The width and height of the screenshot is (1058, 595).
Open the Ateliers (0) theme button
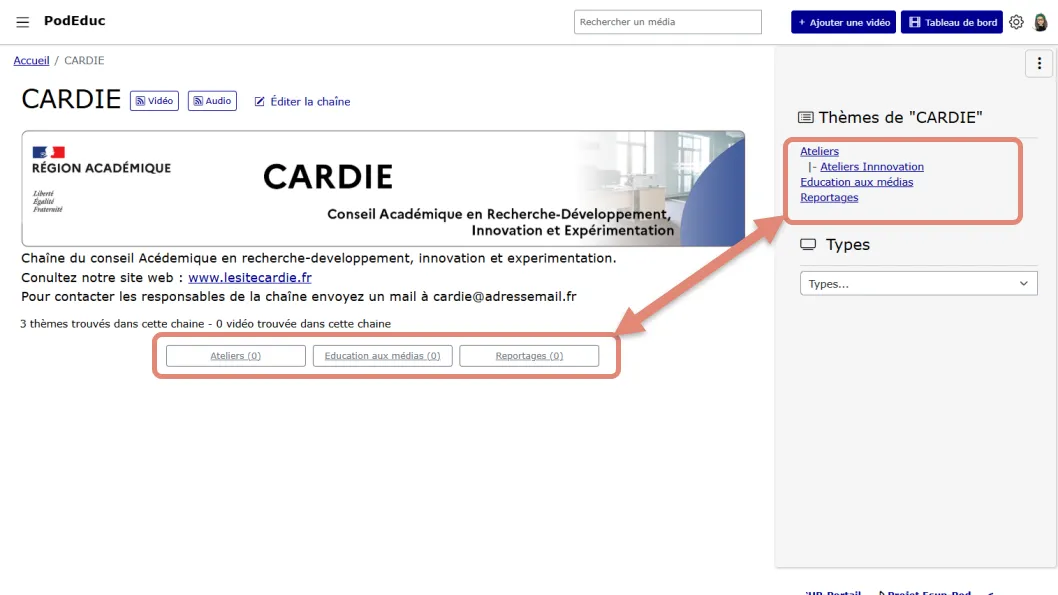click(235, 356)
